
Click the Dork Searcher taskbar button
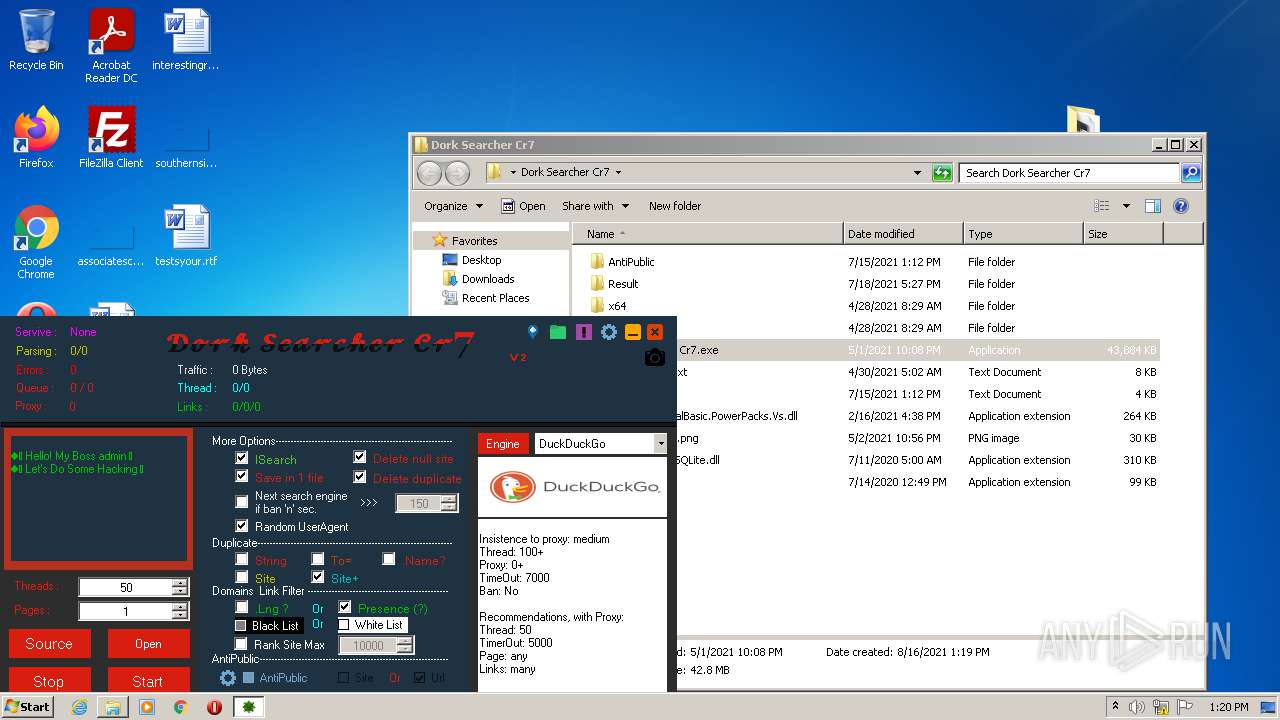pyautogui.click(x=248, y=707)
